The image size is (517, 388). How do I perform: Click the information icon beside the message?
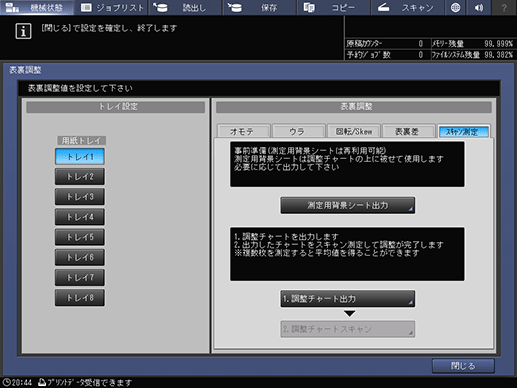point(23,31)
